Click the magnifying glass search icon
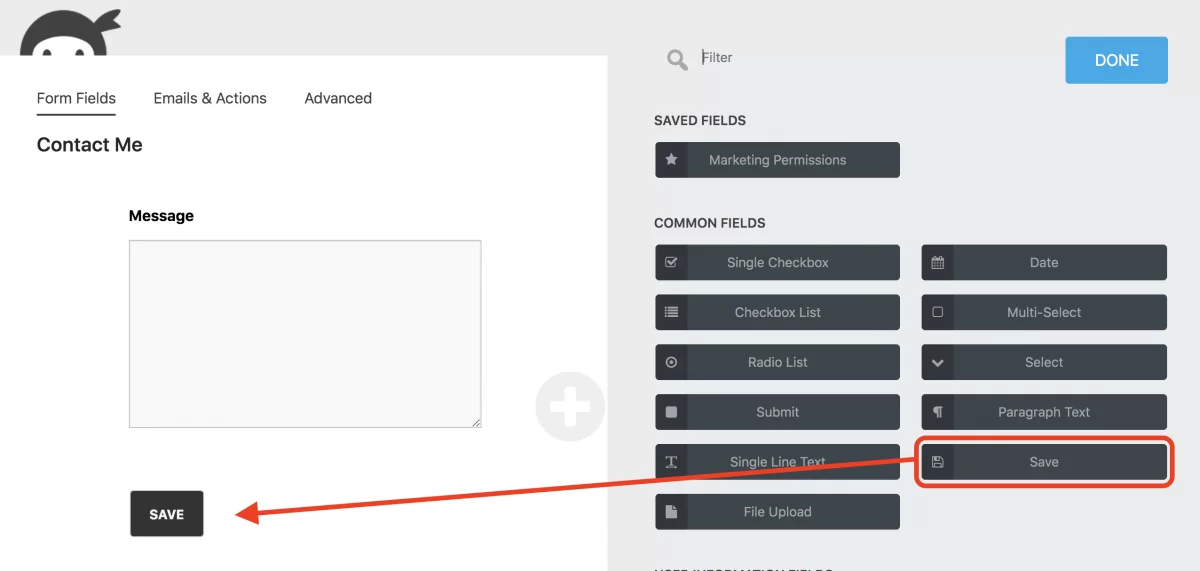This screenshot has width=1200, height=571. coord(677,60)
